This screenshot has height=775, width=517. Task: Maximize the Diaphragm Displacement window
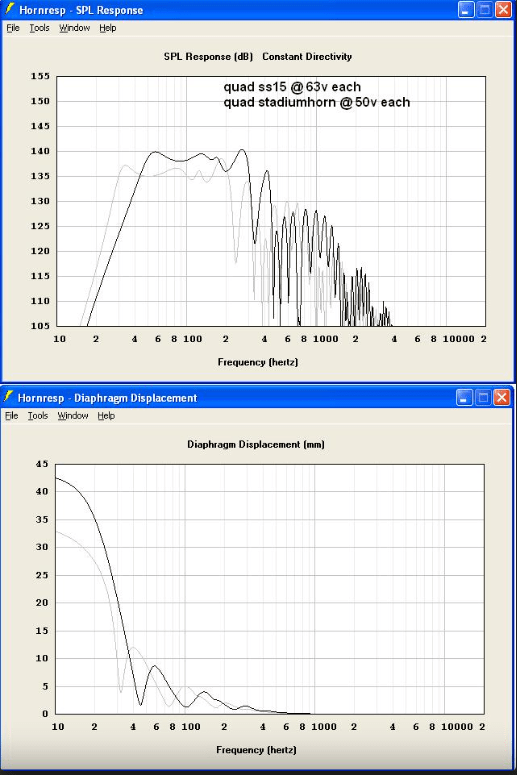click(x=483, y=397)
